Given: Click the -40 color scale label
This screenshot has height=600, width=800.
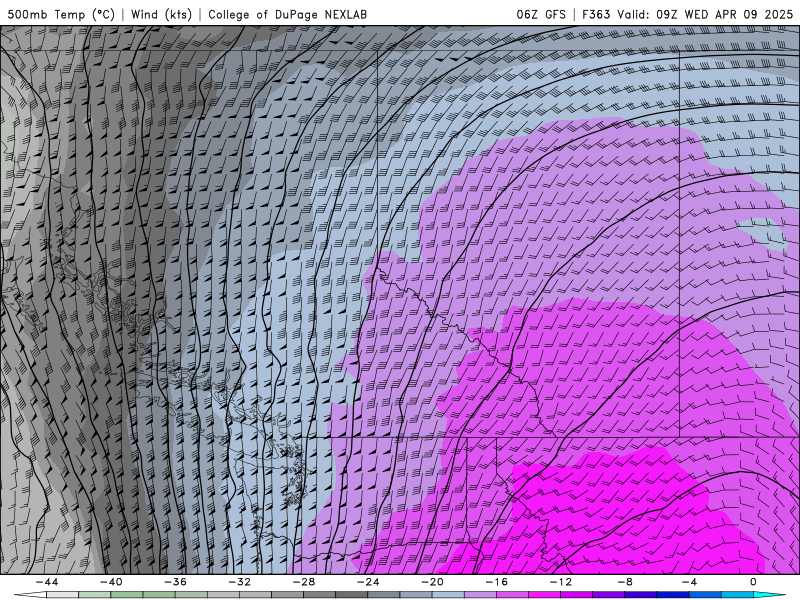Looking at the screenshot, I should [x=111, y=582].
